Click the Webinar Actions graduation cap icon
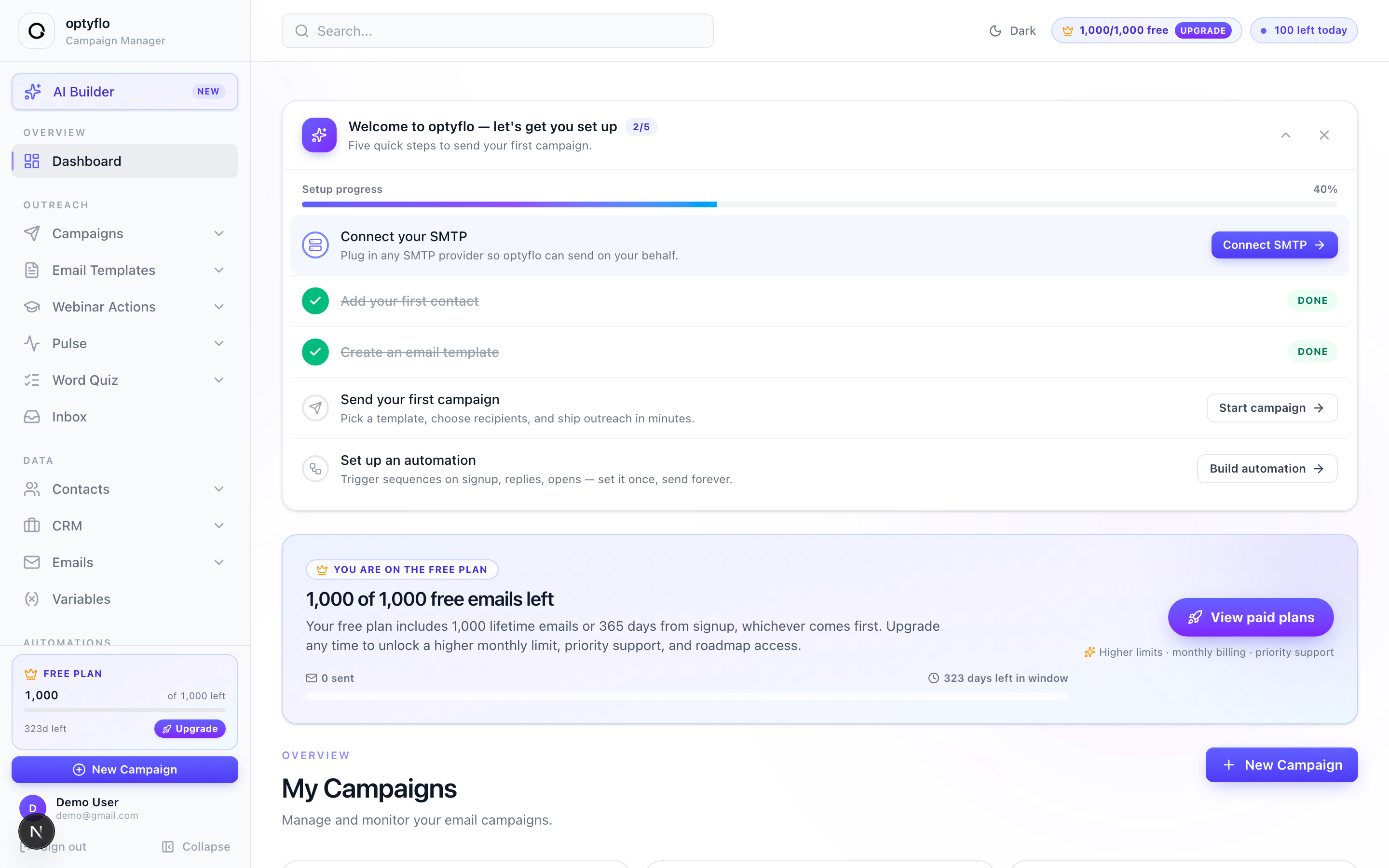The image size is (1389, 868). (x=32, y=307)
